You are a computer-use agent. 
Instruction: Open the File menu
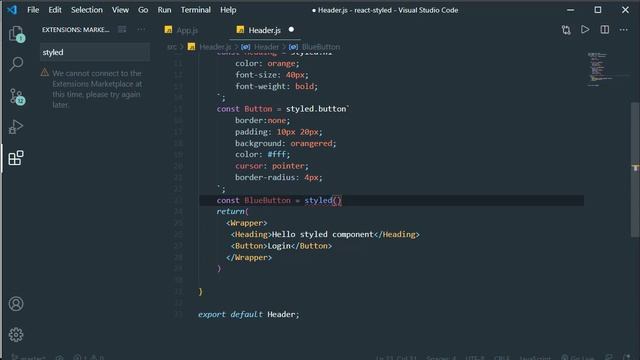pyautogui.click(x=33, y=10)
